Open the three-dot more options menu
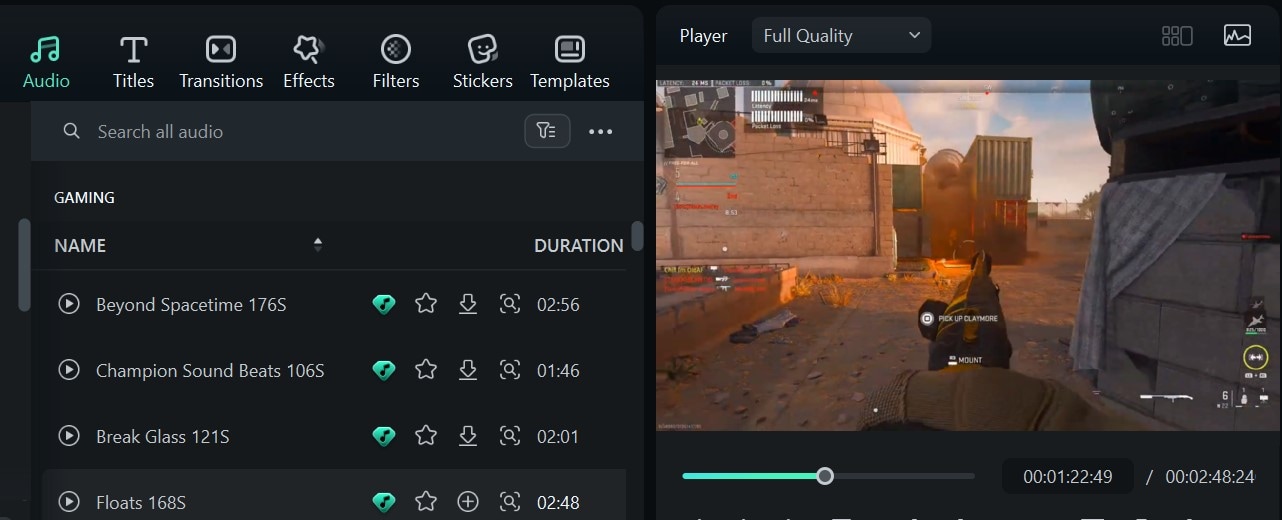This screenshot has height=520, width=1282. [x=600, y=131]
